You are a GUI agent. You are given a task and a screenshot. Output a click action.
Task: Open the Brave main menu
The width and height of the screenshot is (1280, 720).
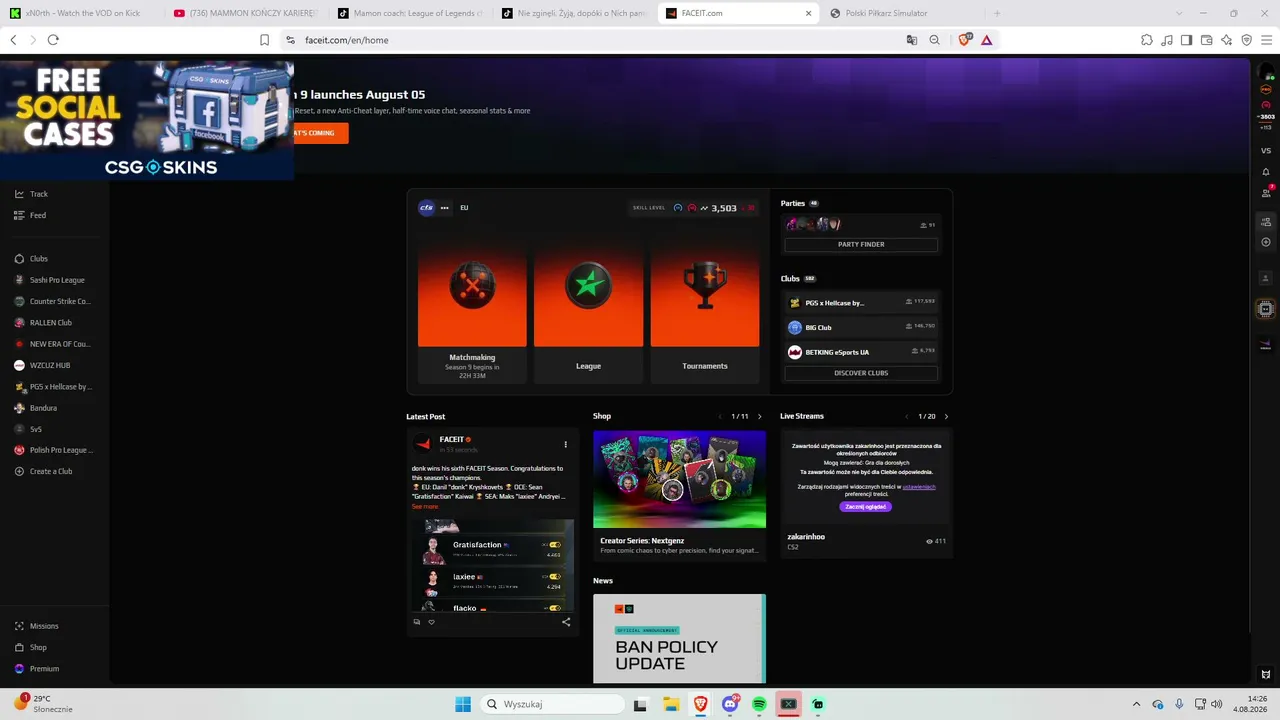(1266, 40)
